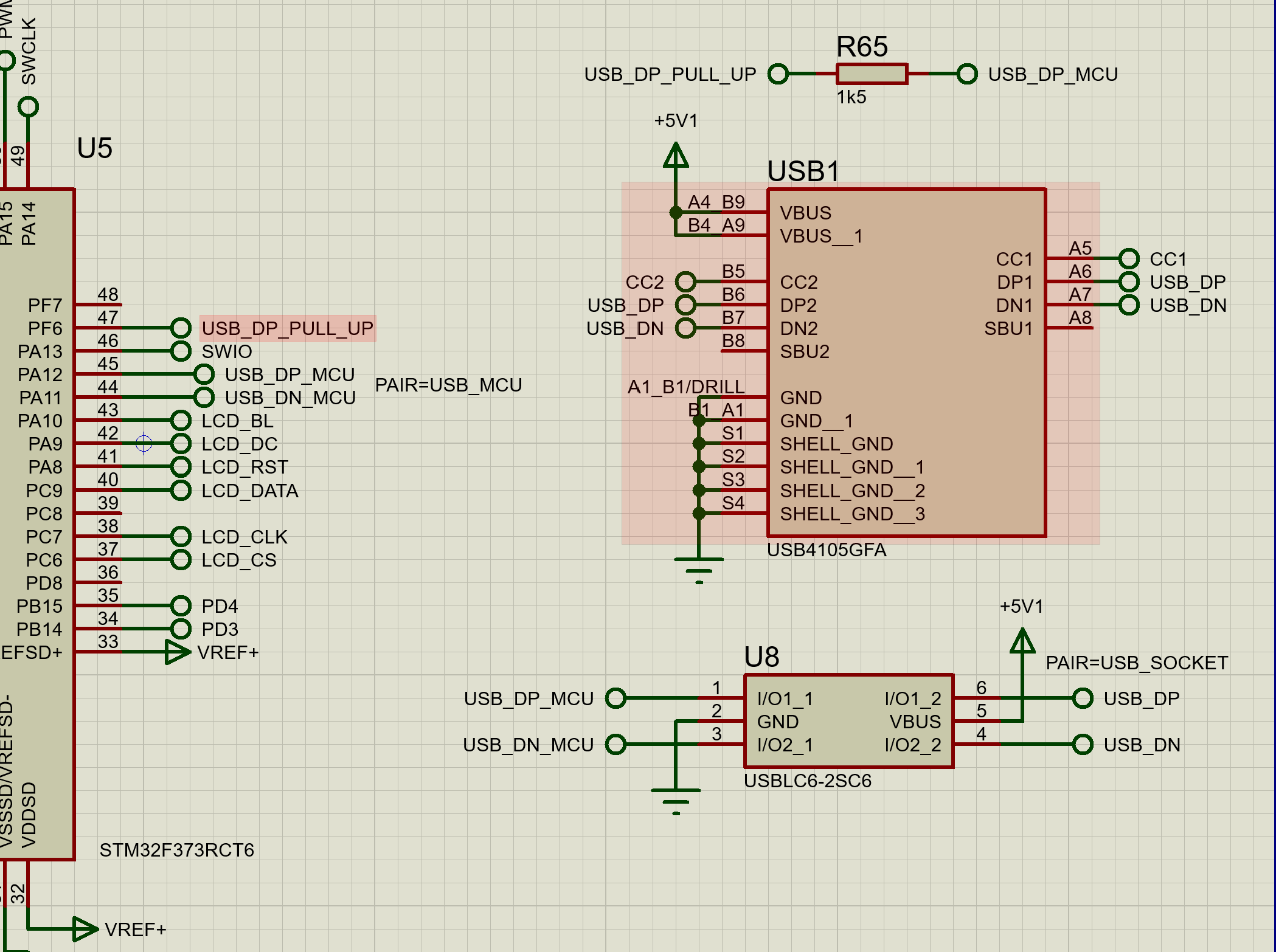Click the LCD_BL terminal label

(237, 421)
